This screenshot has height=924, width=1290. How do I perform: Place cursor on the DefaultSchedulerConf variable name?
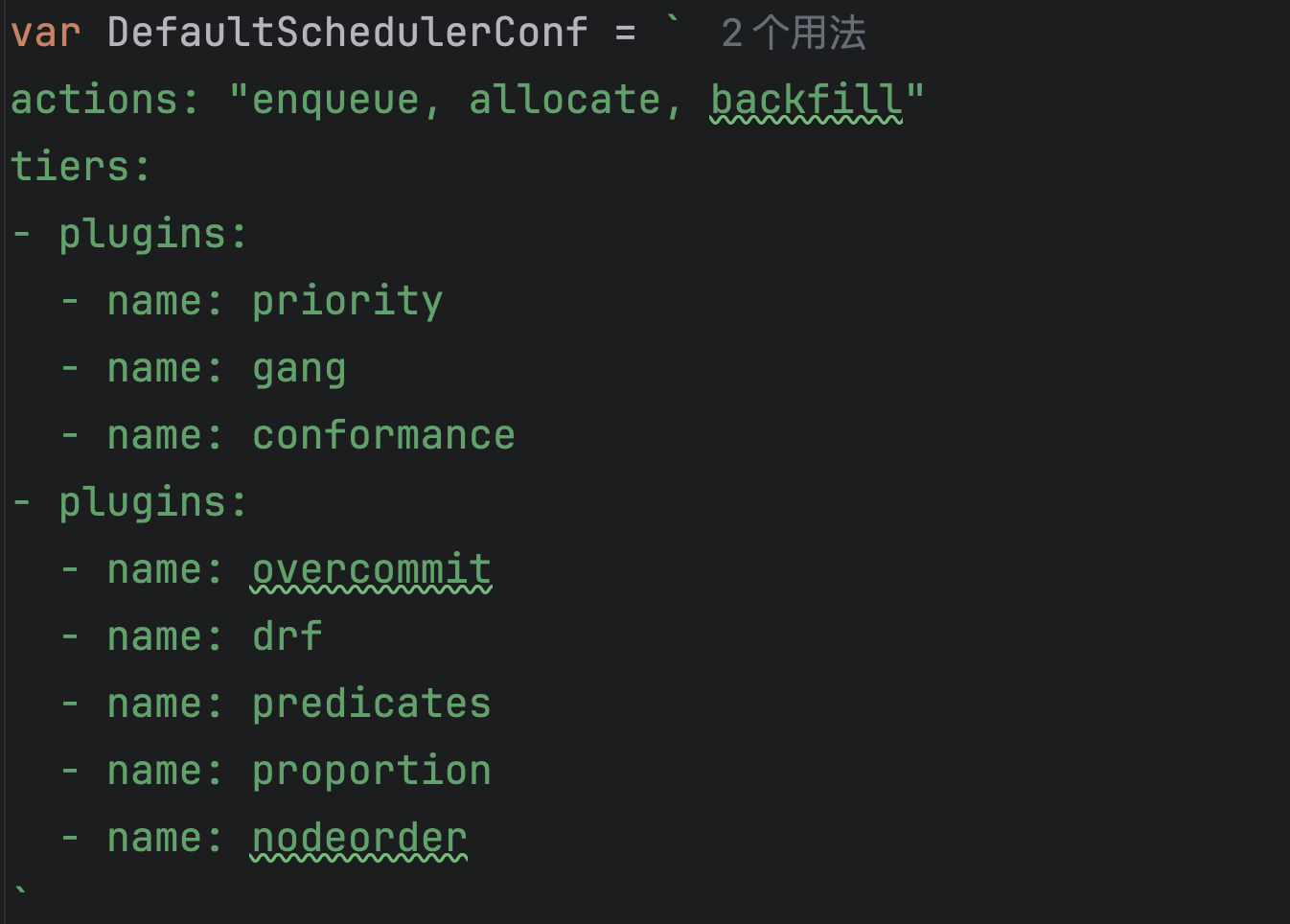tap(347, 33)
